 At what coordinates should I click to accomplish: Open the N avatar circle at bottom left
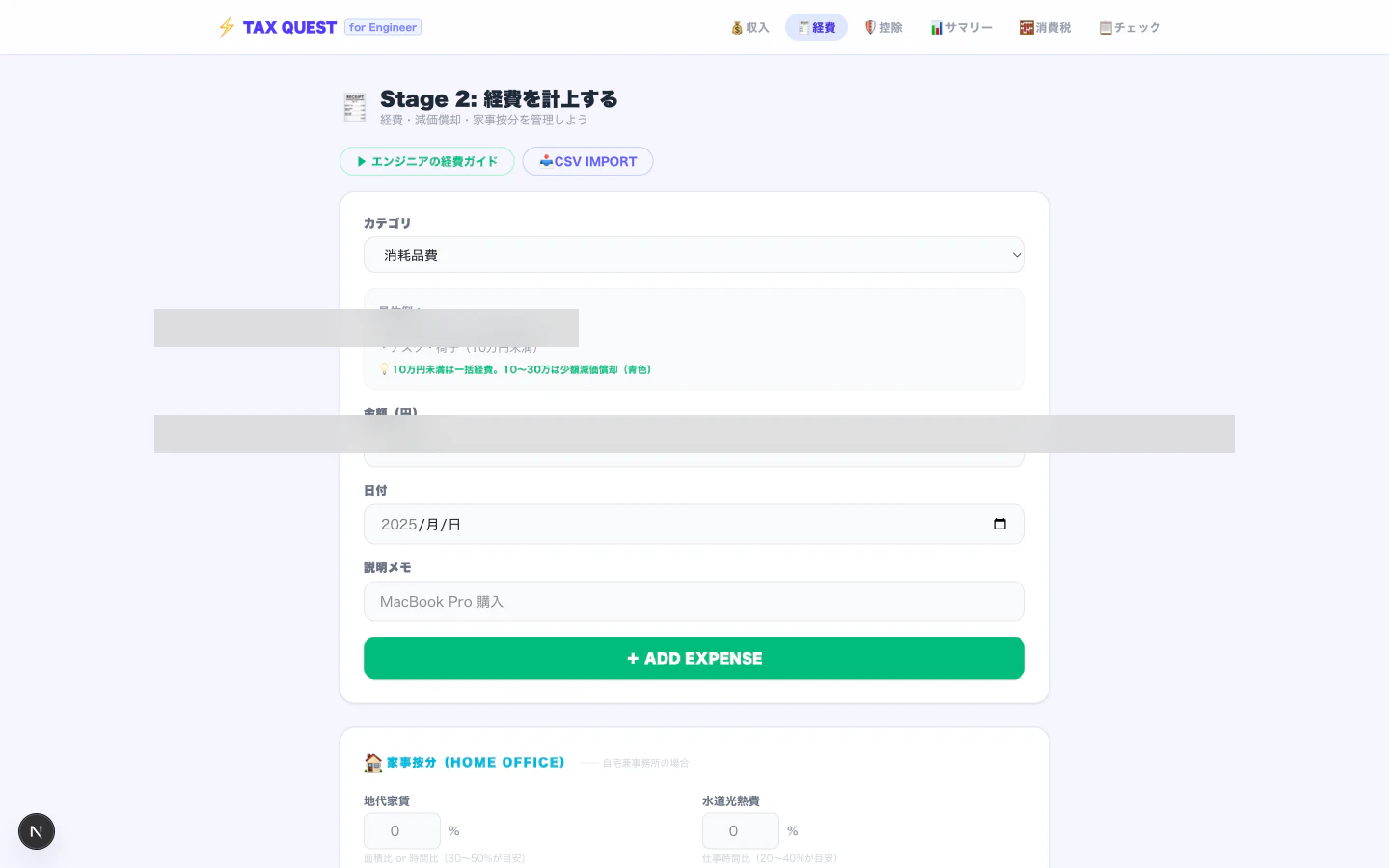(x=37, y=830)
